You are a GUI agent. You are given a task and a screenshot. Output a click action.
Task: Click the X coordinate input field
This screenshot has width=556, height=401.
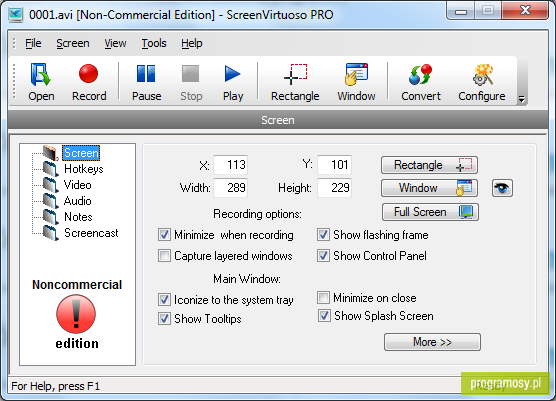230,165
